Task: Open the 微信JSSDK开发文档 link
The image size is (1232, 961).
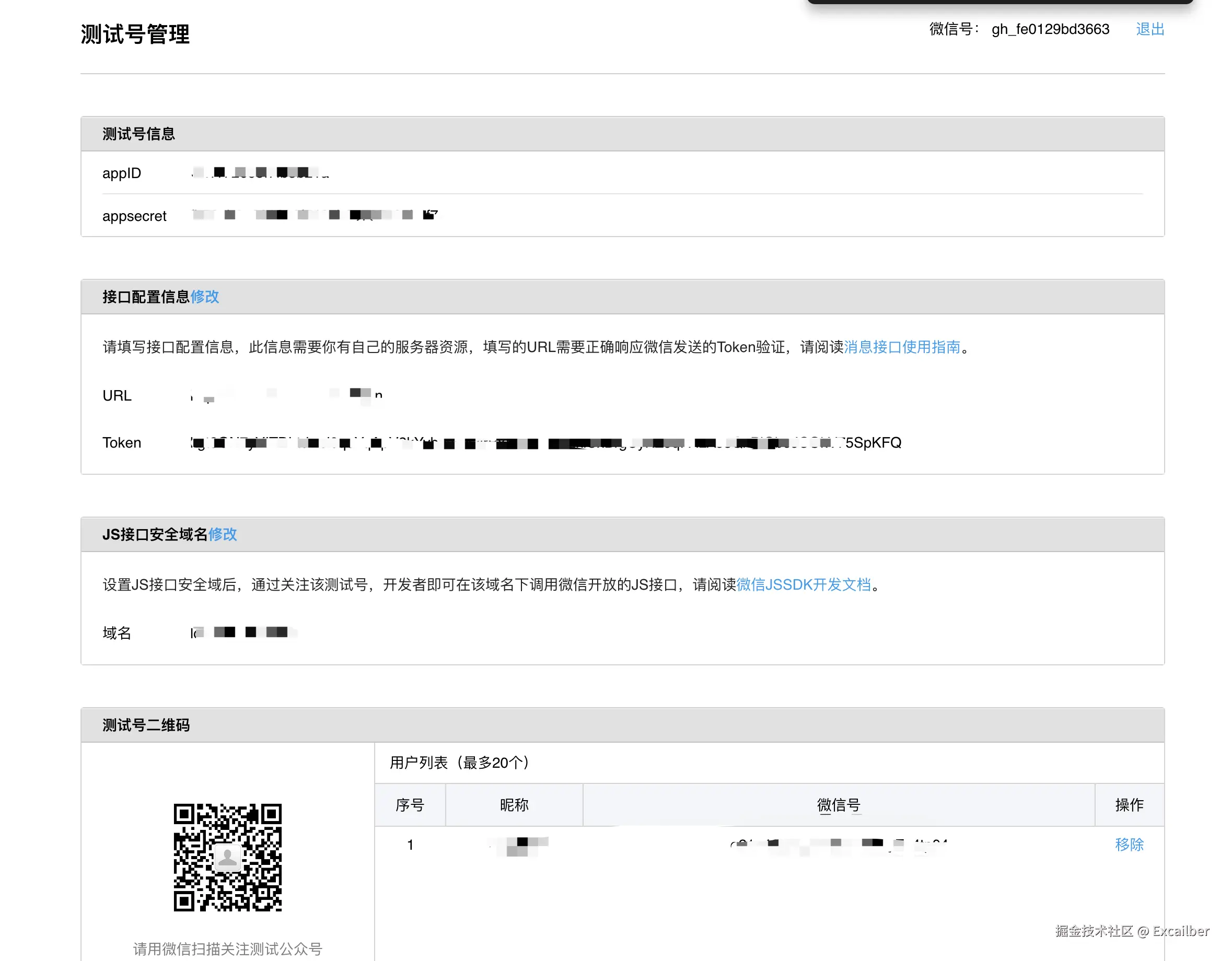Action: [804, 584]
